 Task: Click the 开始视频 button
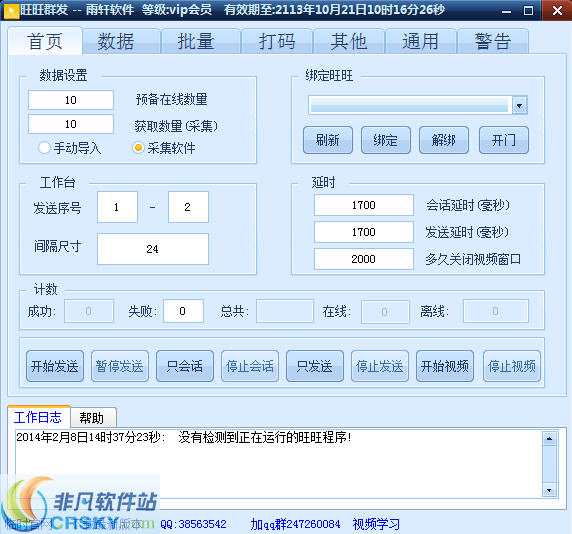445,366
